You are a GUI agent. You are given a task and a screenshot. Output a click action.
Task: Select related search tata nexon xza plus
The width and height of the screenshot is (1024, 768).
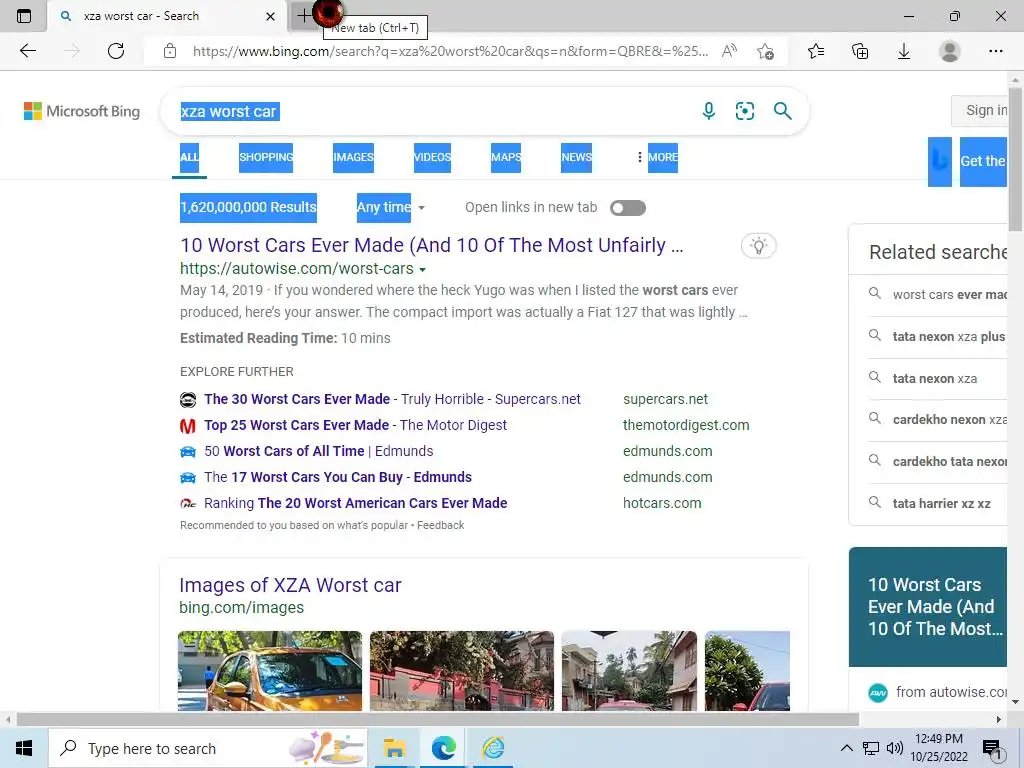pos(949,337)
